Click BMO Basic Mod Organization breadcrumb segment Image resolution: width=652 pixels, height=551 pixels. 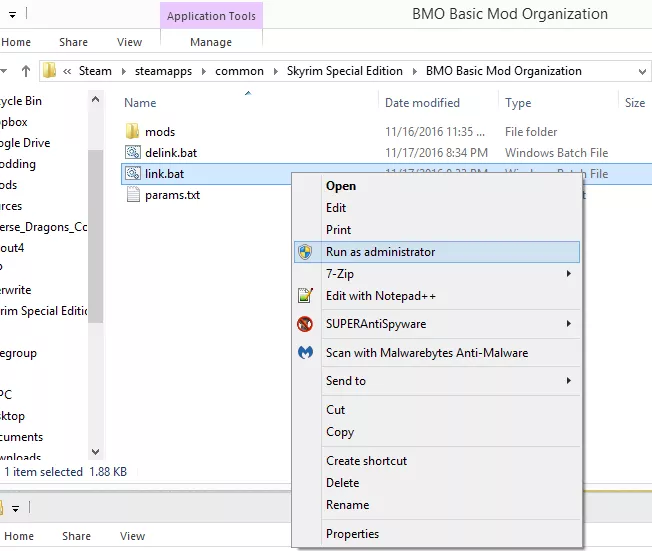tap(504, 71)
